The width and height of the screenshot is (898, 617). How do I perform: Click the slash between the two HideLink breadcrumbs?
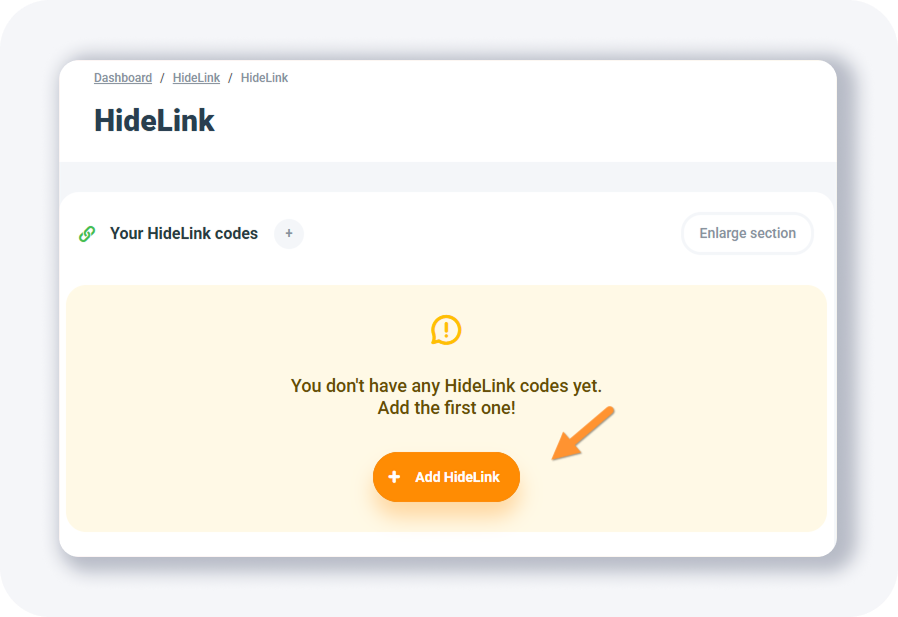(x=230, y=78)
